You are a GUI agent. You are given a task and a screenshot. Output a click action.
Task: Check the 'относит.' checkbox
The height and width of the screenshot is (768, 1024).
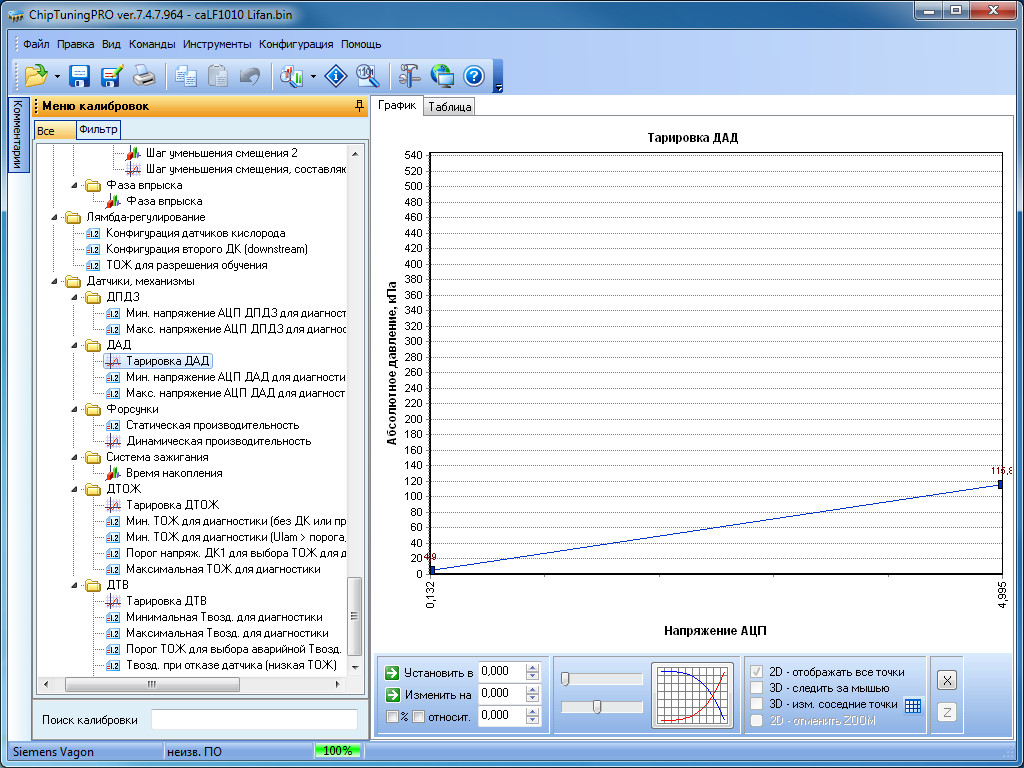(x=419, y=716)
